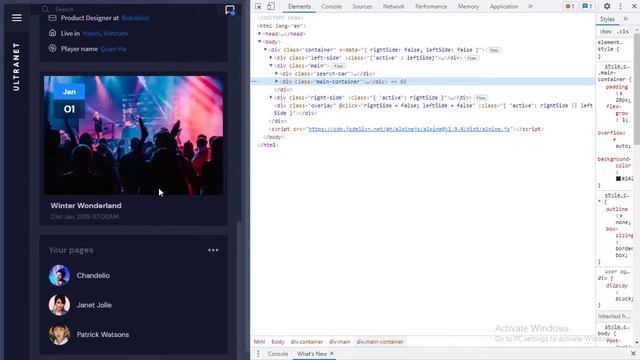The width and height of the screenshot is (640, 360).
Task: Open the Patrick Watsons page
Action: (102, 334)
